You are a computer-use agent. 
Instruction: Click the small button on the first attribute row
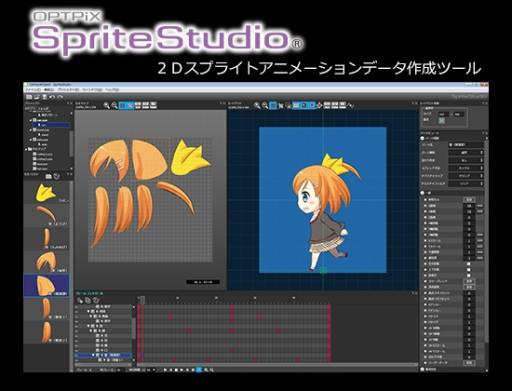(469, 200)
